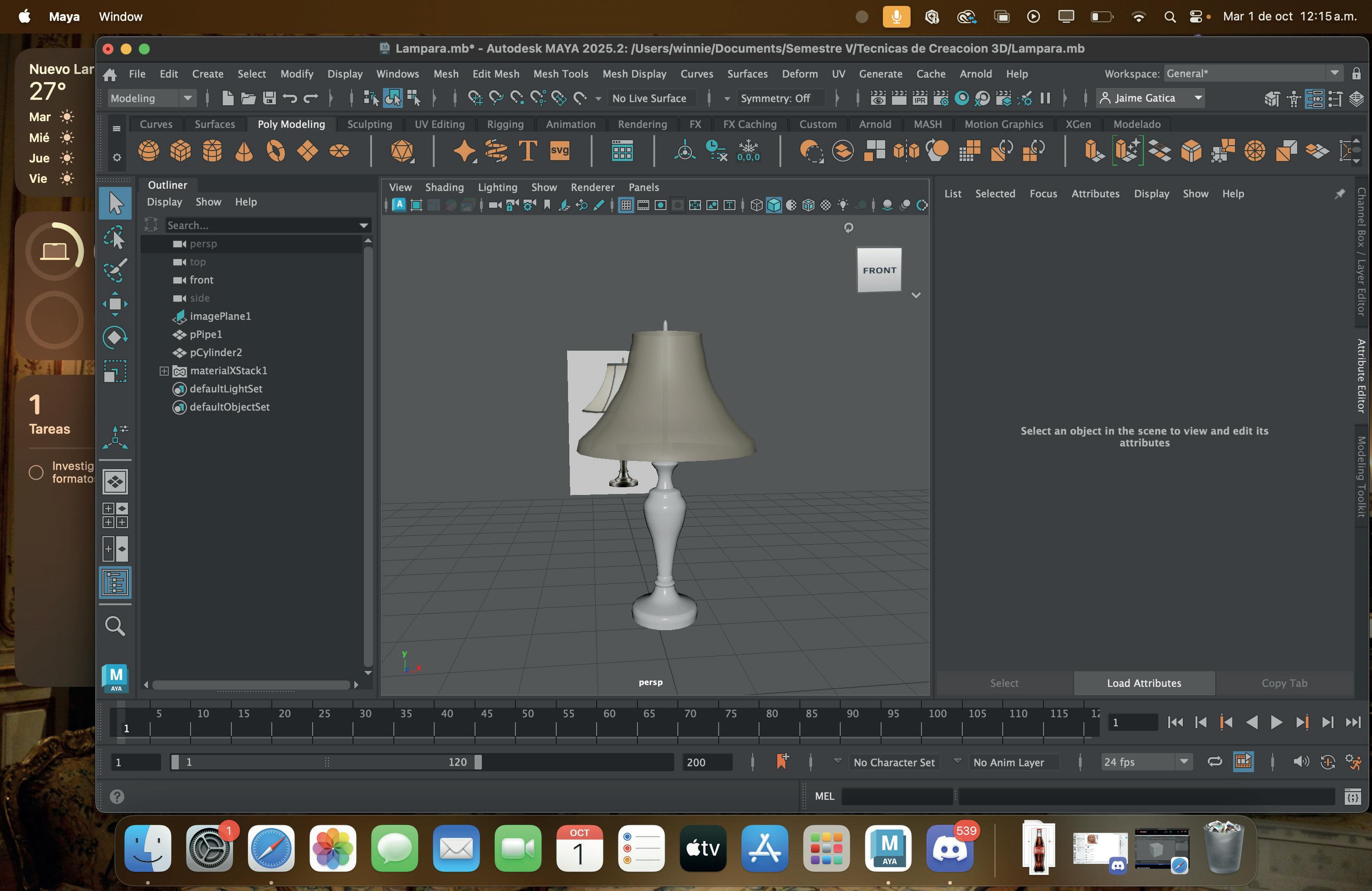This screenshot has width=1372, height=891.
Task: Select the Paint Selection tool
Action: click(x=115, y=270)
